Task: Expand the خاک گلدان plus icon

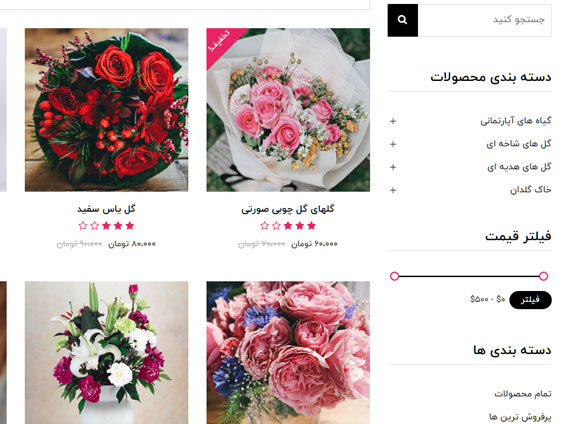Action: (x=393, y=190)
